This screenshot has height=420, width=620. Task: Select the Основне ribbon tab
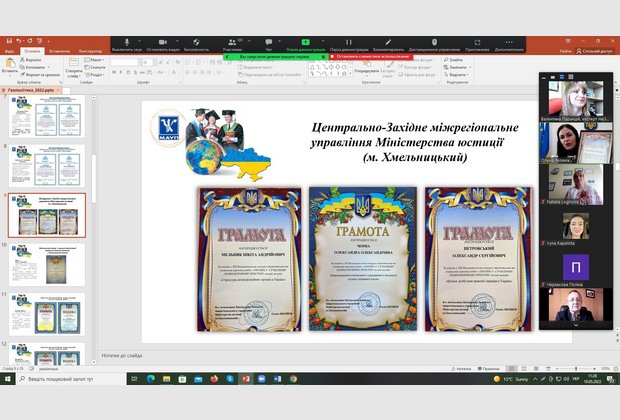pyautogui.click(x=32, y=51)
